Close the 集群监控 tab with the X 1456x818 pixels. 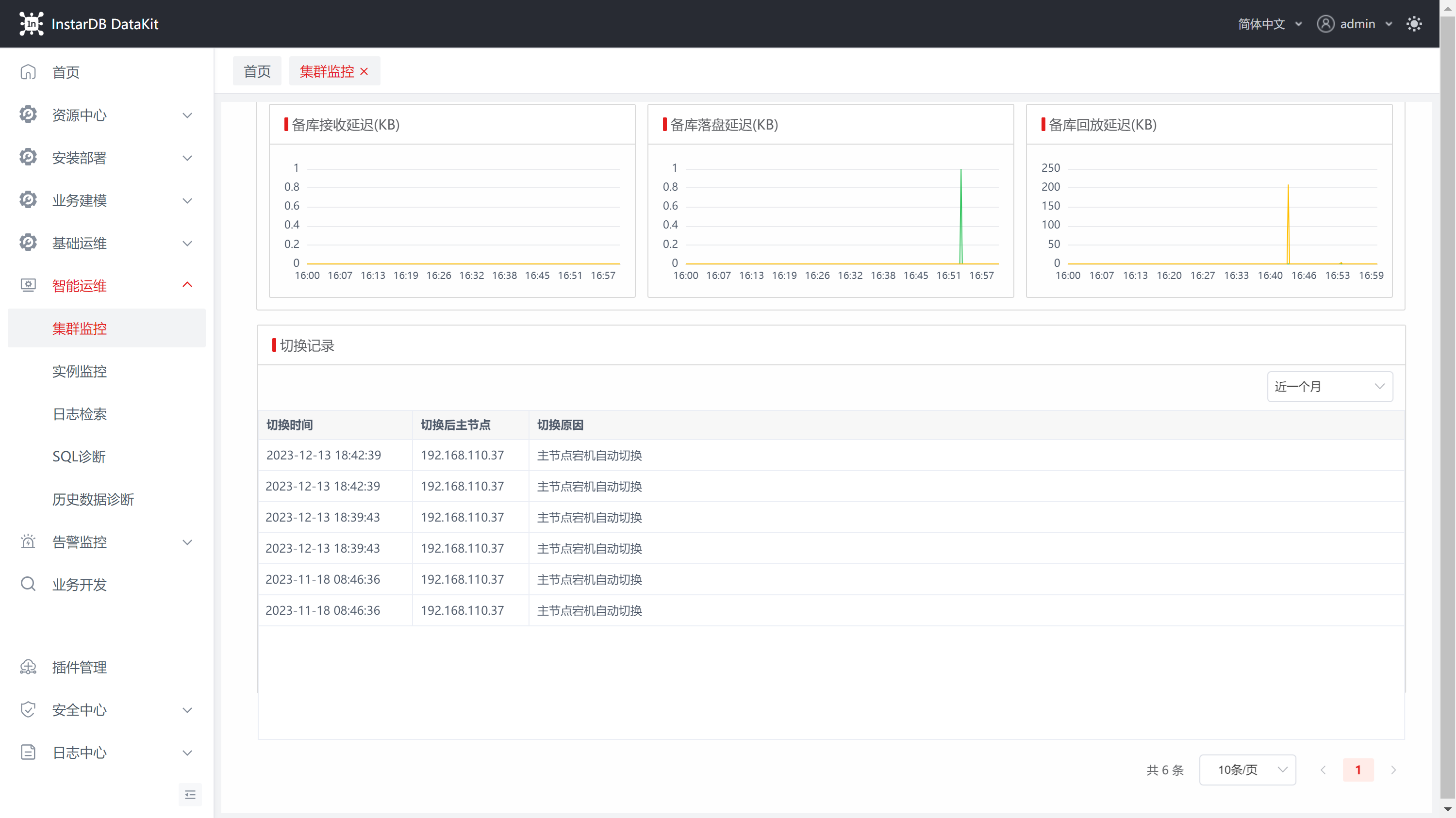(x=364, y=72)
